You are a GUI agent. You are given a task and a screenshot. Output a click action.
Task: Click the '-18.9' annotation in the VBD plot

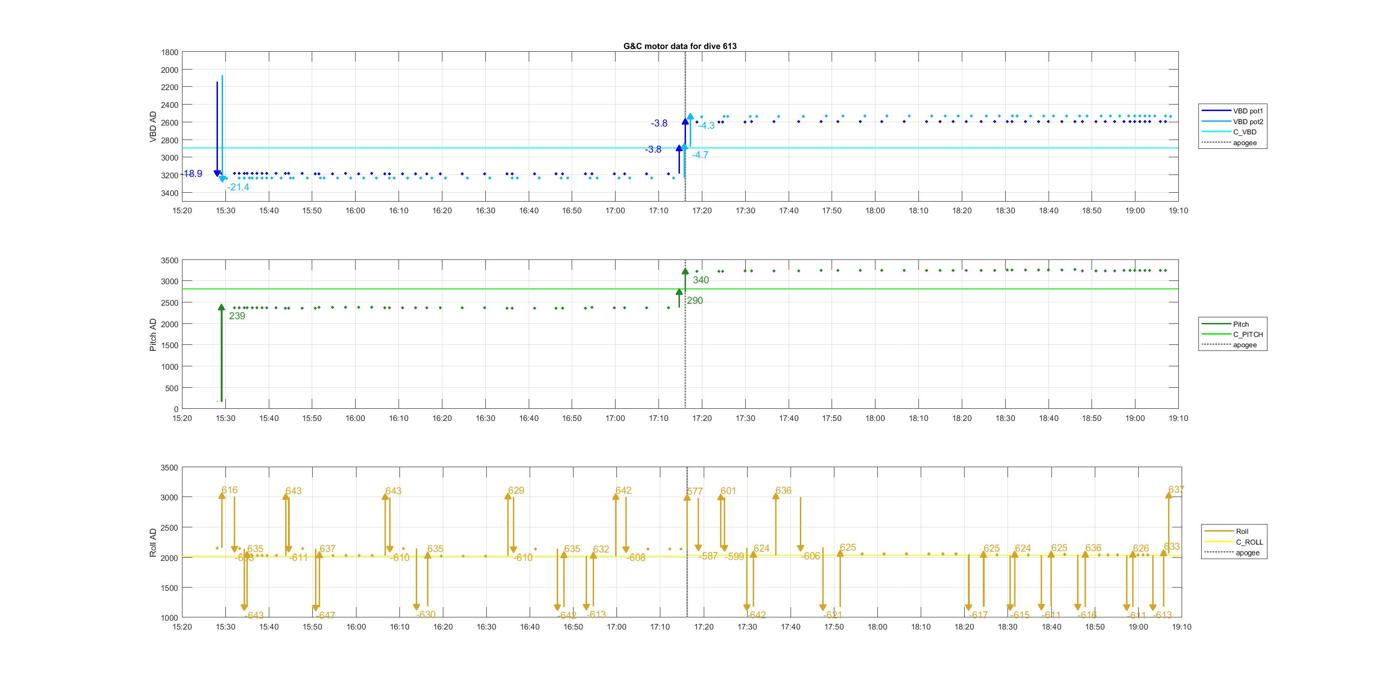(192, 174)
